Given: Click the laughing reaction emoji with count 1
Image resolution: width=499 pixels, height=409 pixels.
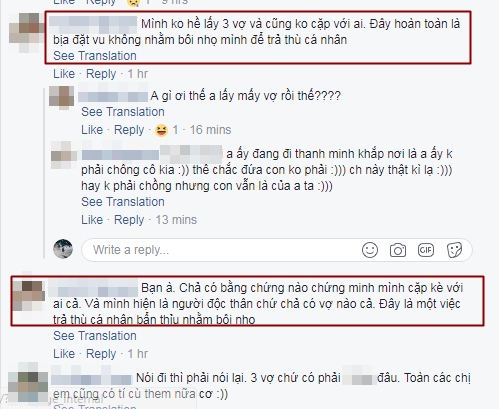Looking at the screenshot, I should 161,130.
